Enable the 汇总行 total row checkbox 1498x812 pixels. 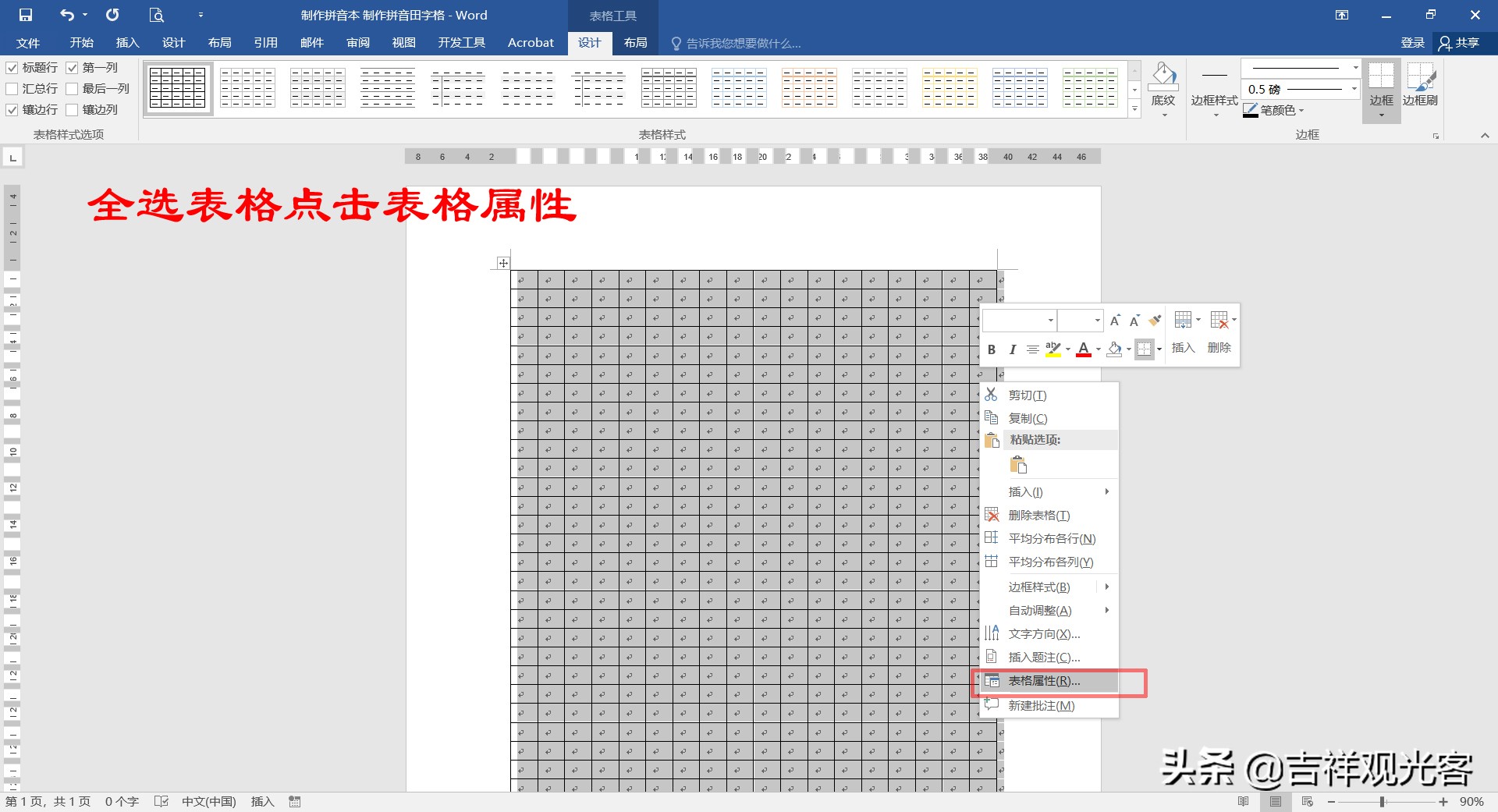click(12, 88)
